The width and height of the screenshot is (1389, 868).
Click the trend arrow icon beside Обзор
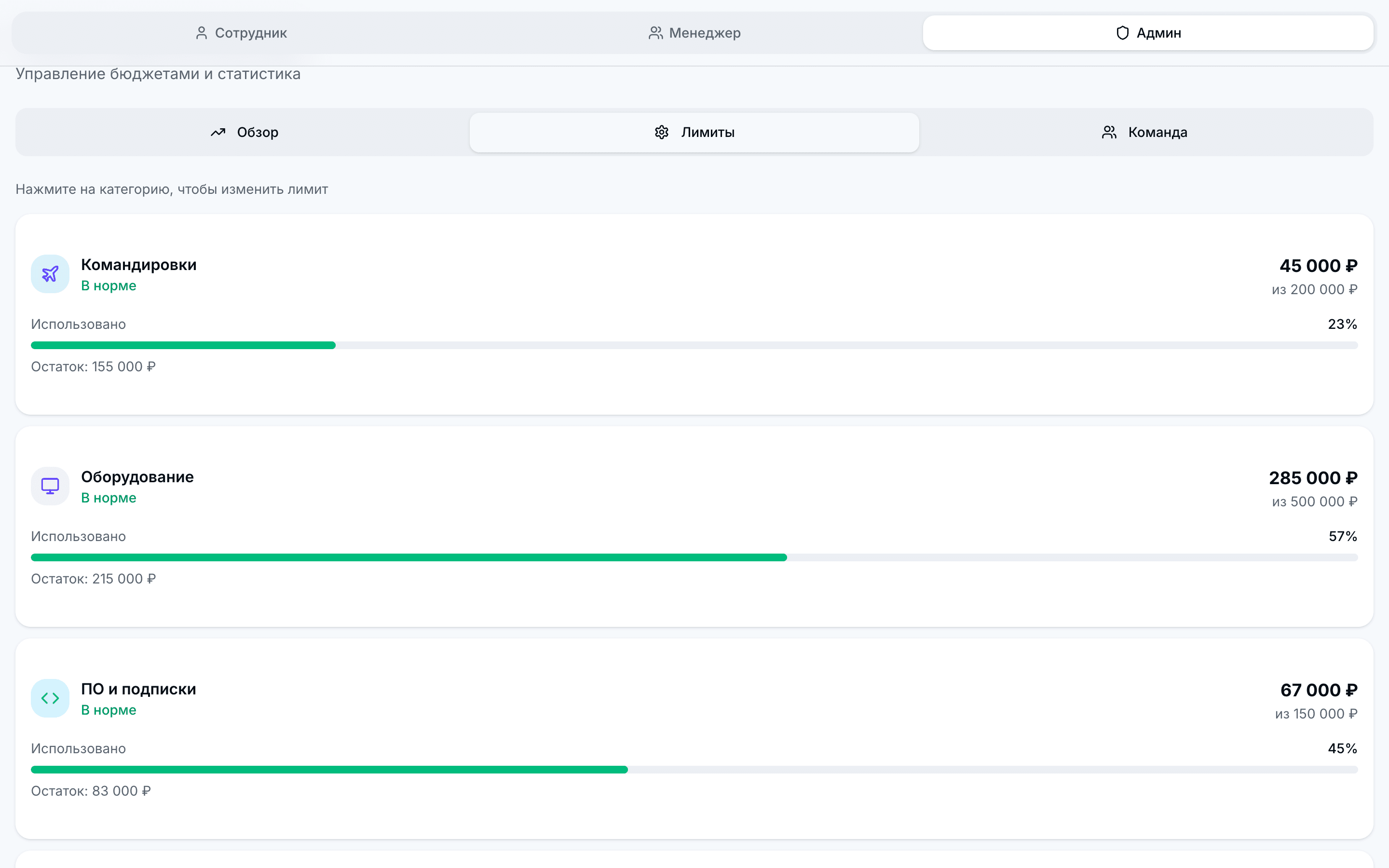click(218, 132)
